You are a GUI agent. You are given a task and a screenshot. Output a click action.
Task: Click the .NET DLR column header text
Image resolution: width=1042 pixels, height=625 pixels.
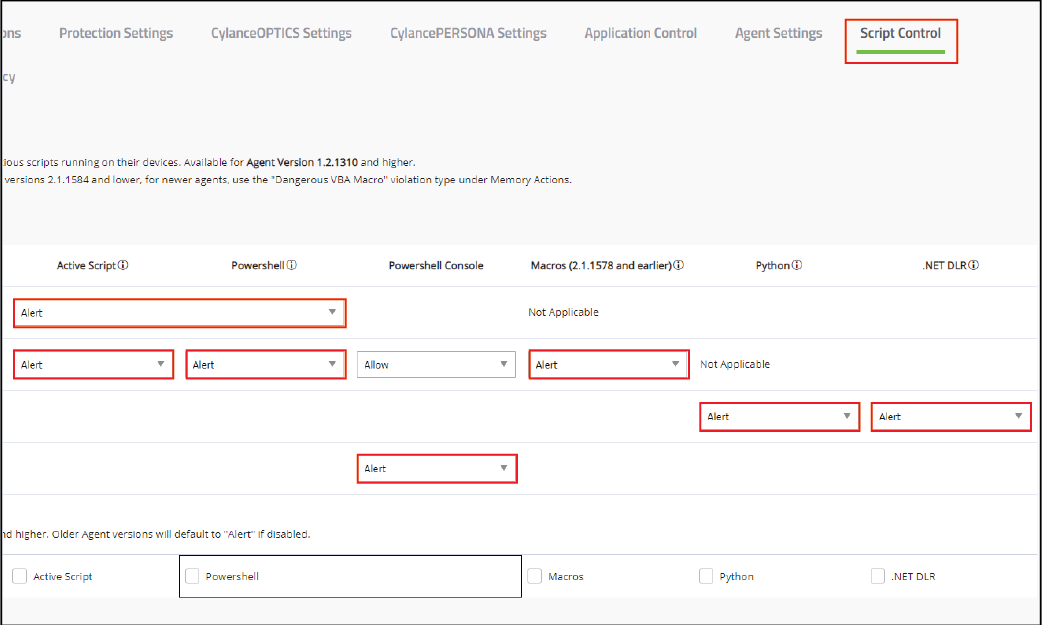[x=944, y=265]
